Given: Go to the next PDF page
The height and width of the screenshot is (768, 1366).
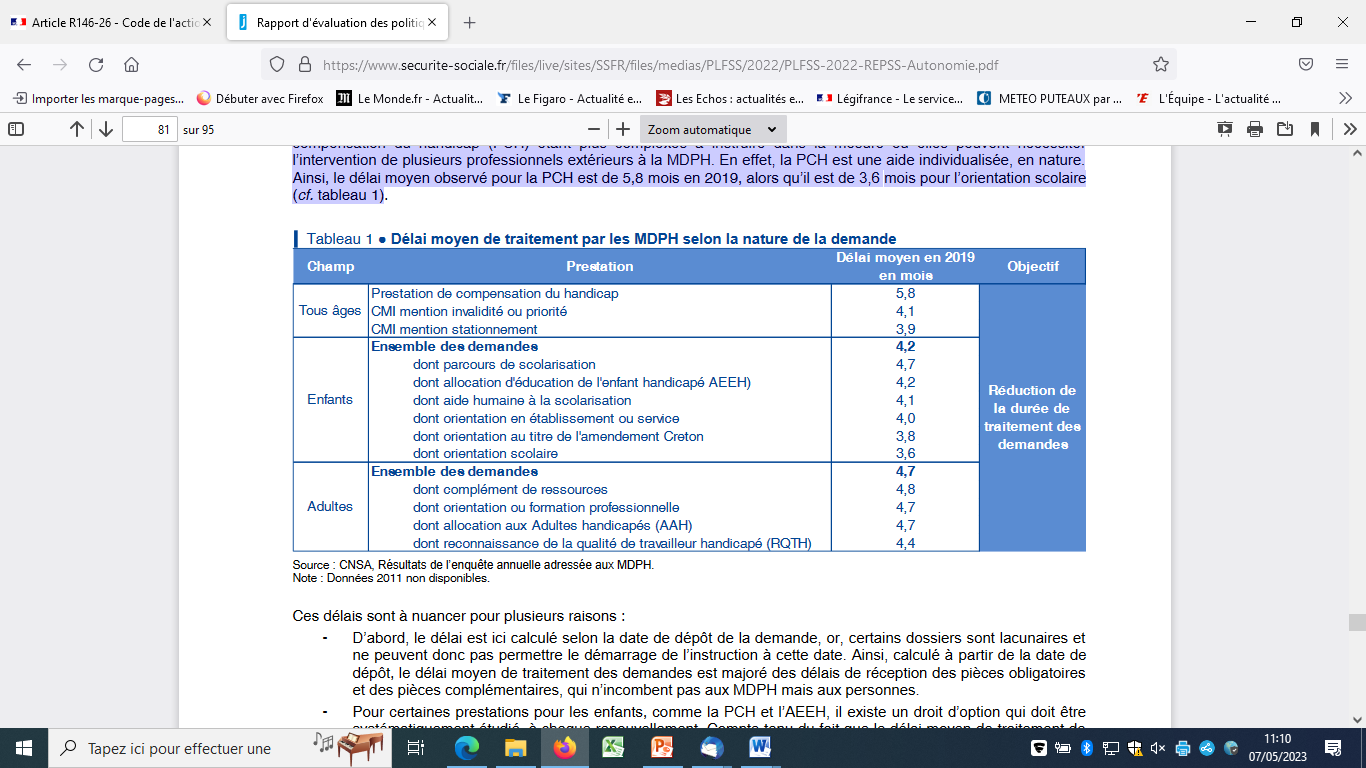Looking at the screenshot, I should point(106,129).
